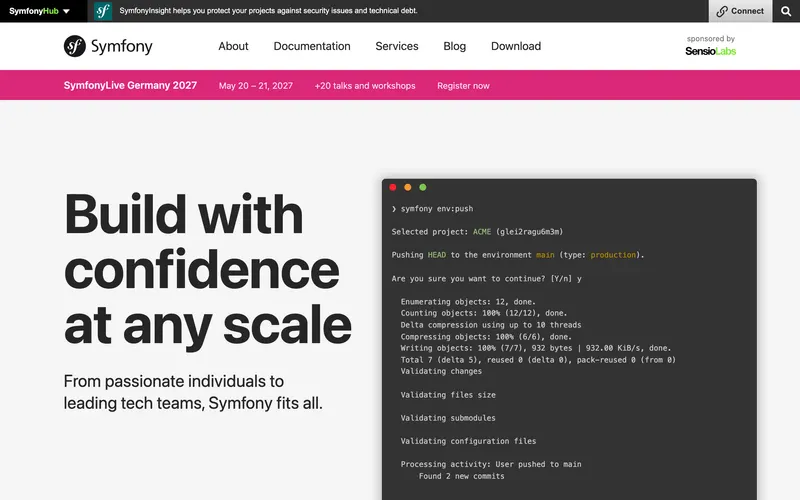The width and height of the screenshot is (800, 500).
Task: Click the May 20 – 21, 2027 date
Action: 256,86
